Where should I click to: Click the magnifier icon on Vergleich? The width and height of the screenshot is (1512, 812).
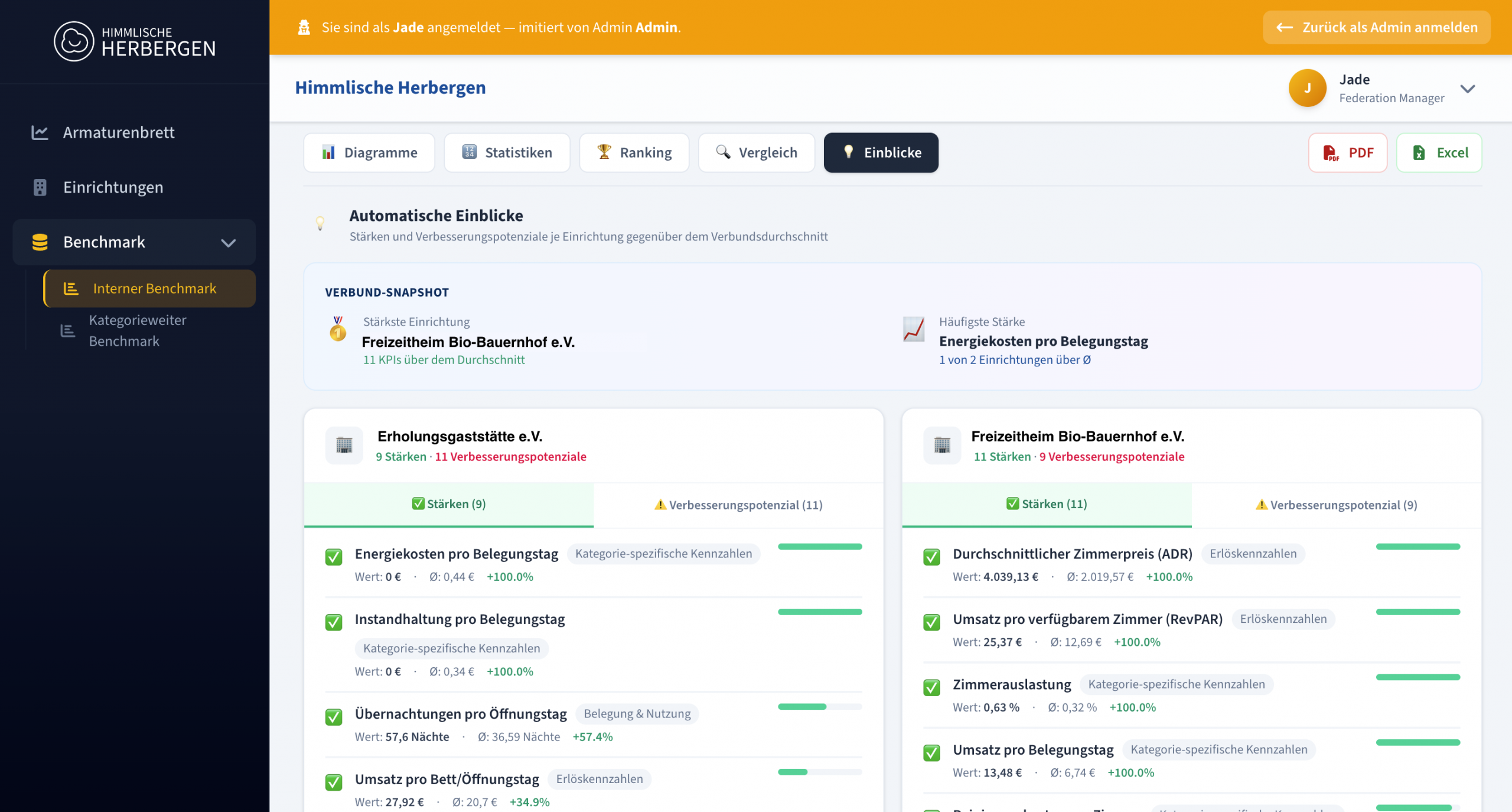tap(723, 152)
